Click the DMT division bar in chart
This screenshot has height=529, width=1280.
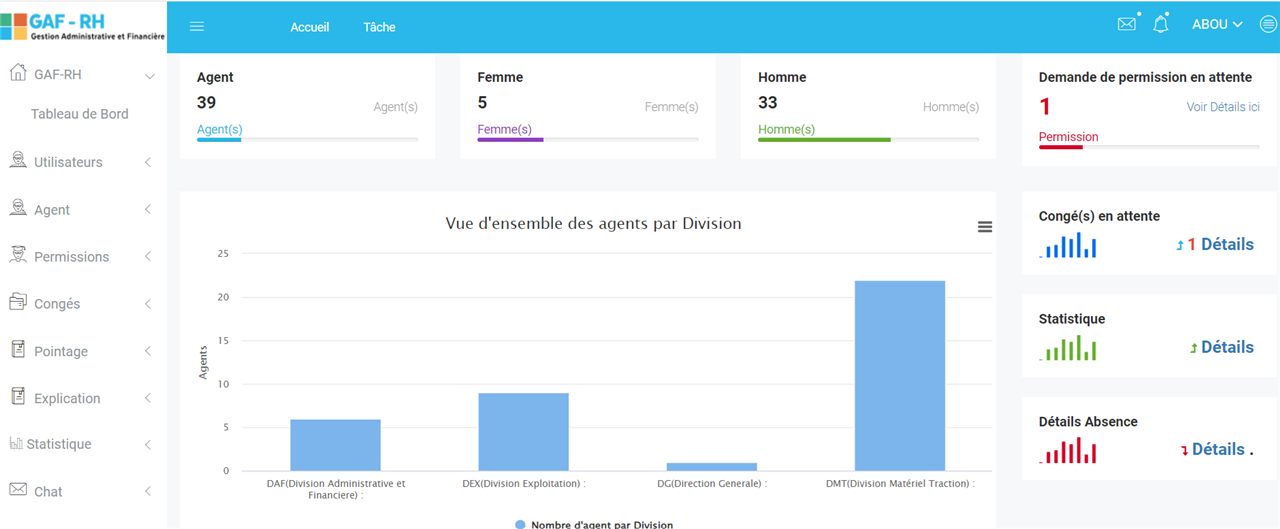899,376
